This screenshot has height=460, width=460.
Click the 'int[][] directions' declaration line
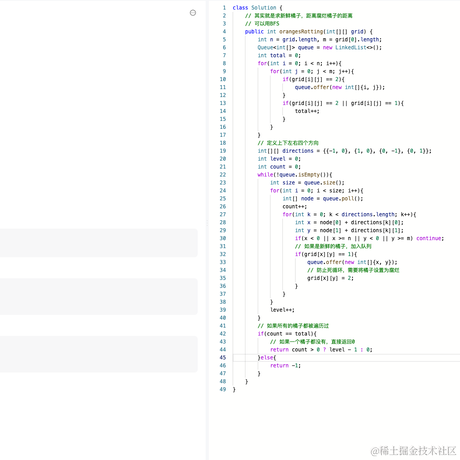click(x=344, y=151)
